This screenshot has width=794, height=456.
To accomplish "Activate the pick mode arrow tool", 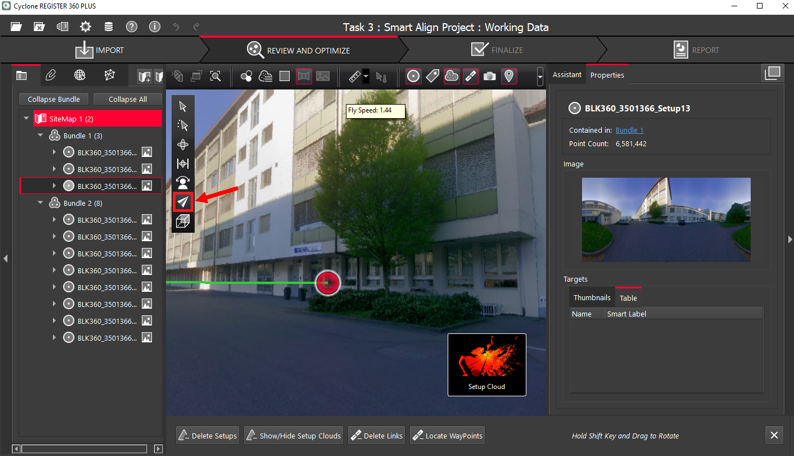I will coord(183,106).
